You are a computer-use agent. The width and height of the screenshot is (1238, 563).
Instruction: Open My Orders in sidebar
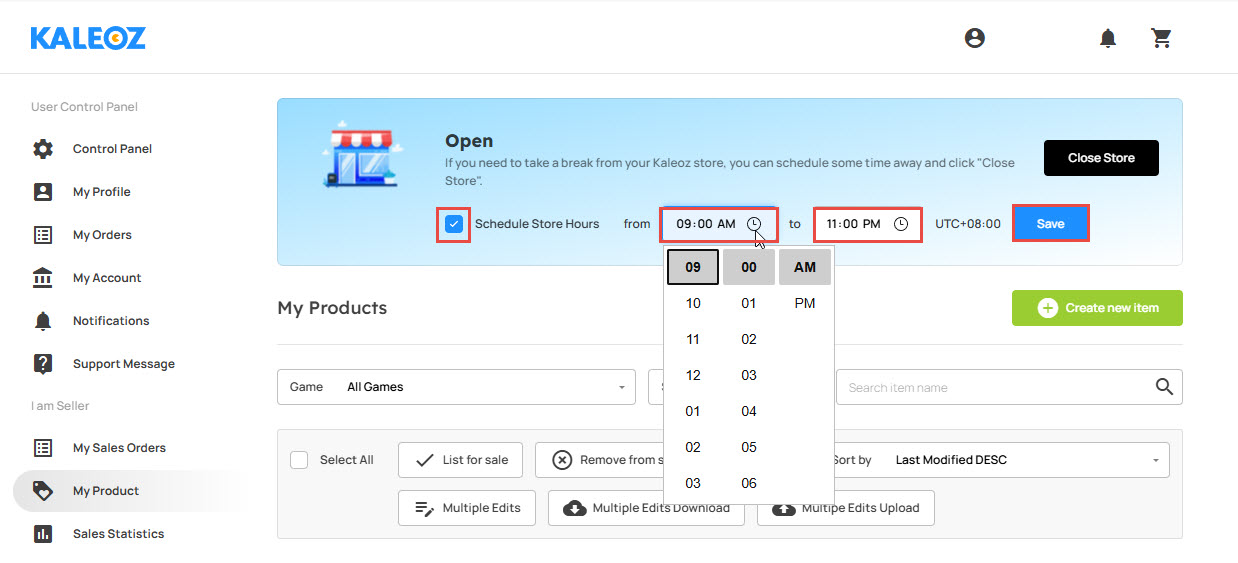point(102,235)
